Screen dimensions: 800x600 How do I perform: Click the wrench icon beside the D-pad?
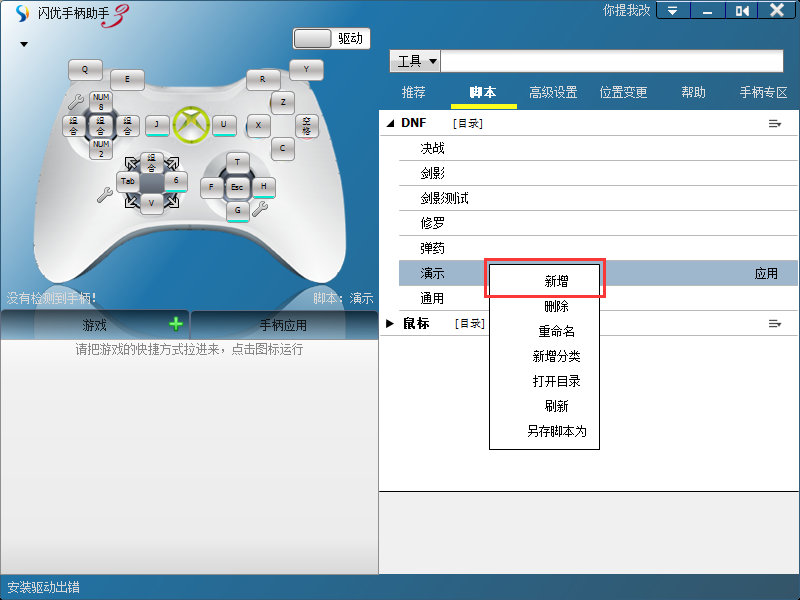coord(105,195)
